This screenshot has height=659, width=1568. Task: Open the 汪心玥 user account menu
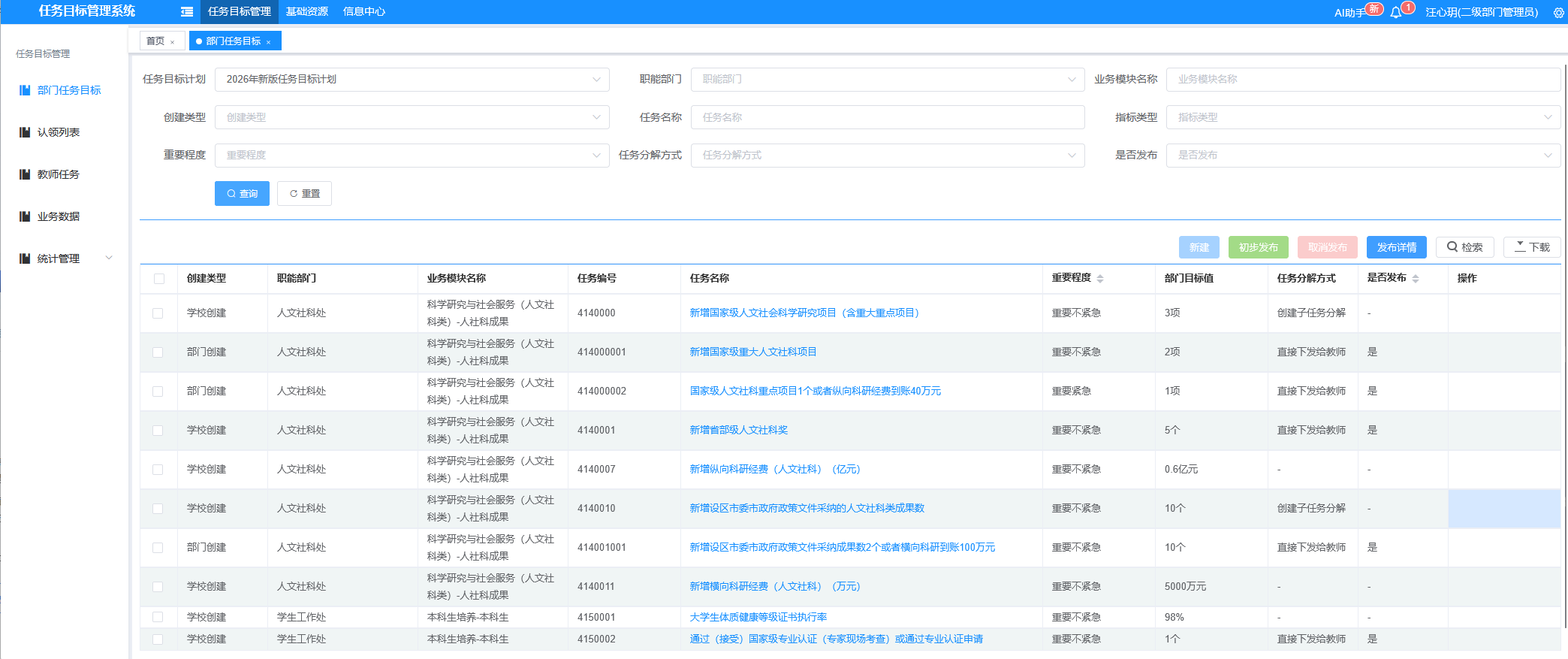tap(1482, 13)
